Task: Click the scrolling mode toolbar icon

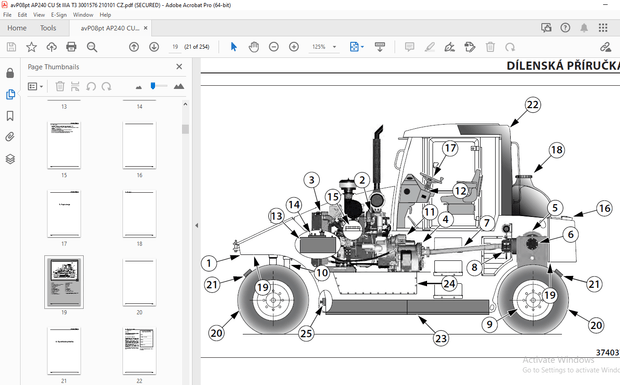Action: tap(380, 47)
